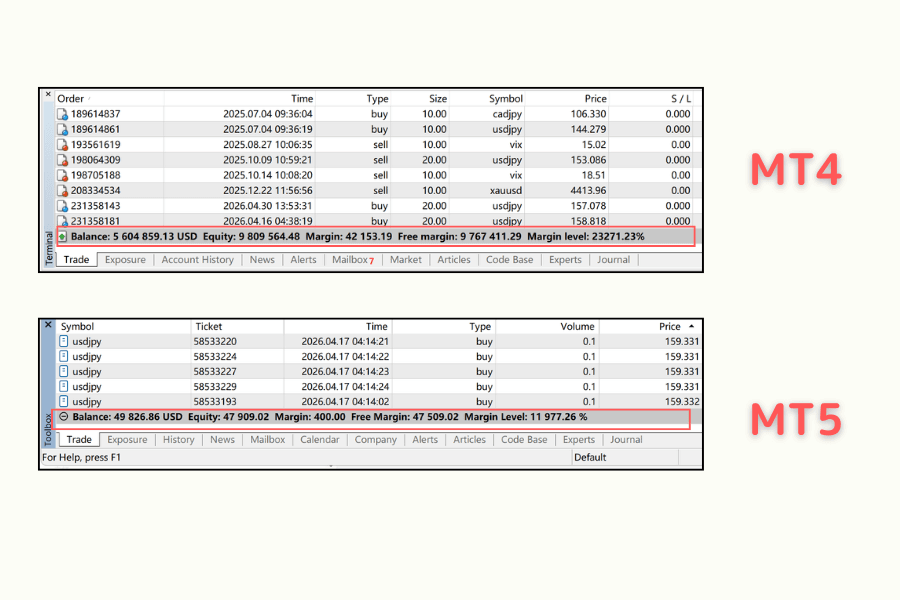Click MT5 price 159.332

pos(682,401)
